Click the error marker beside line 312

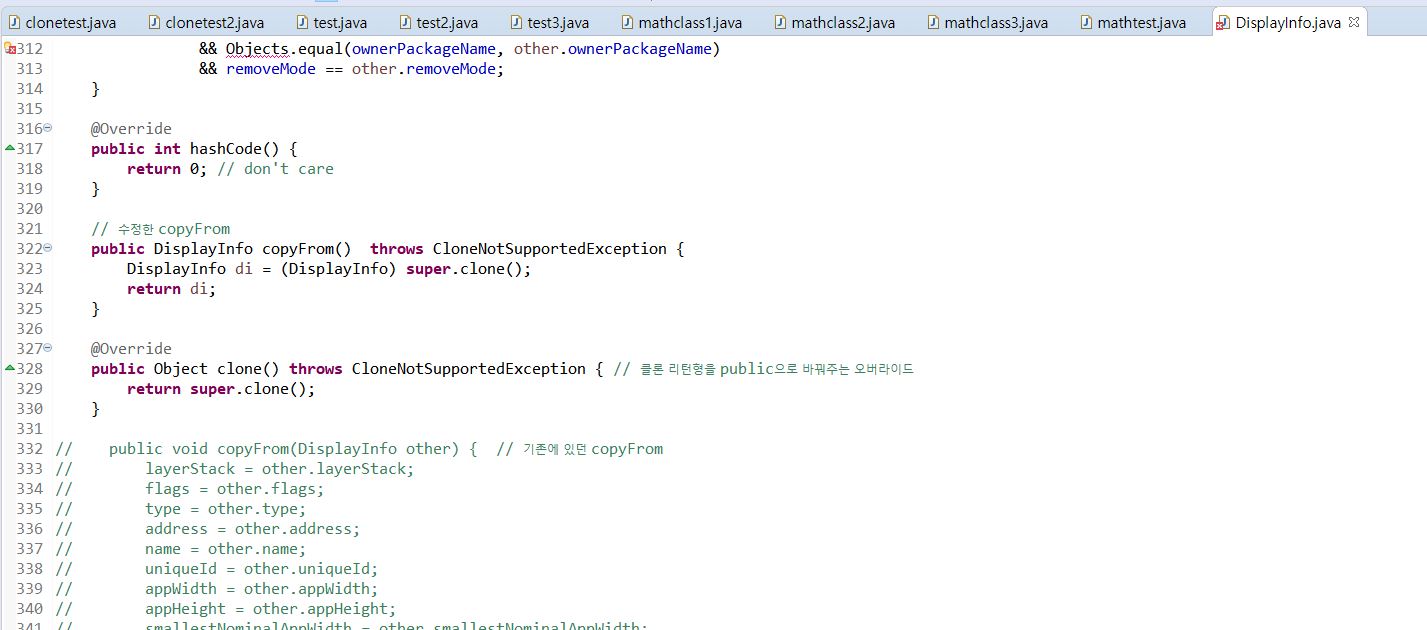click(x=10, y=48)
